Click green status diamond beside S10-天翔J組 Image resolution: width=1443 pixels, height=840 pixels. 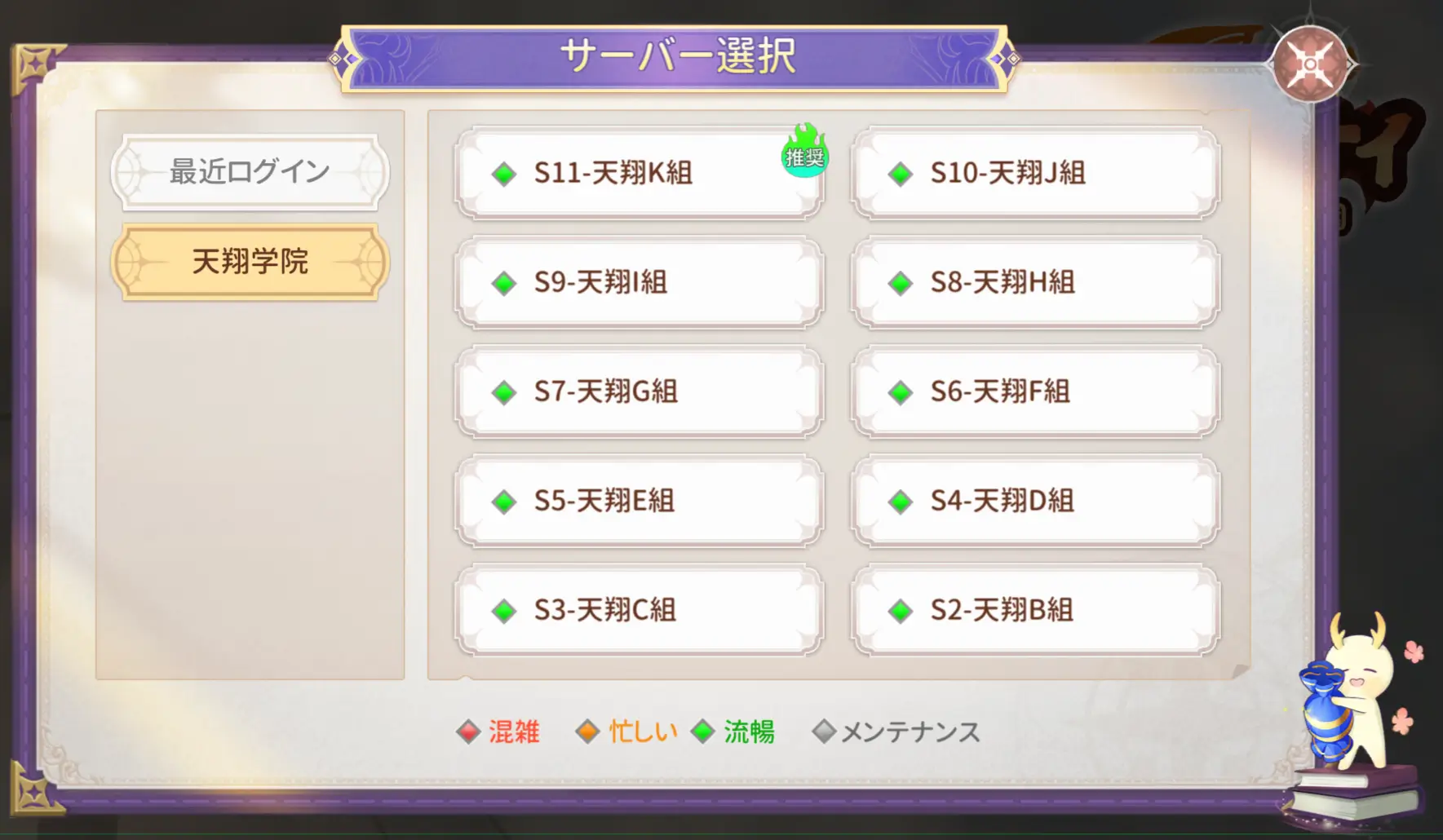[901, 174]
